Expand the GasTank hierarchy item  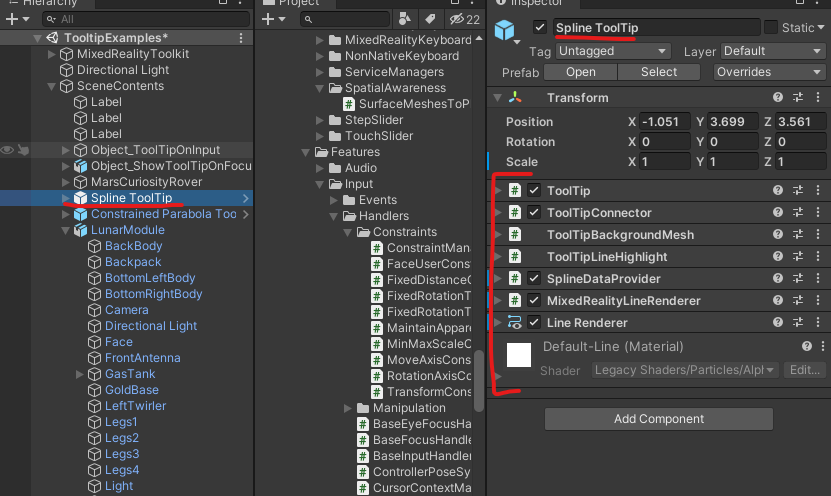(x=79, y=374)
